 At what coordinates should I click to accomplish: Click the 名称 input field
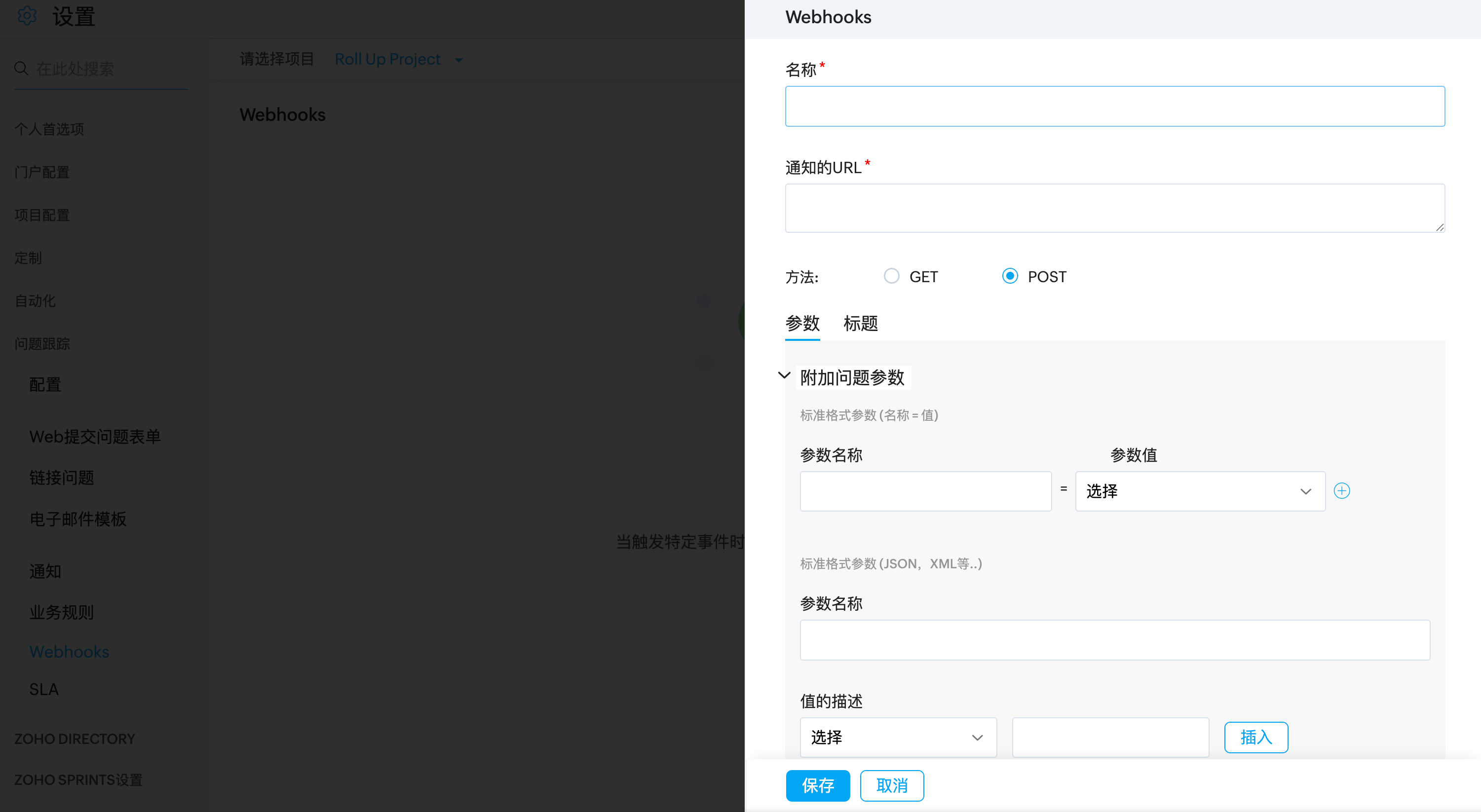1114,107
